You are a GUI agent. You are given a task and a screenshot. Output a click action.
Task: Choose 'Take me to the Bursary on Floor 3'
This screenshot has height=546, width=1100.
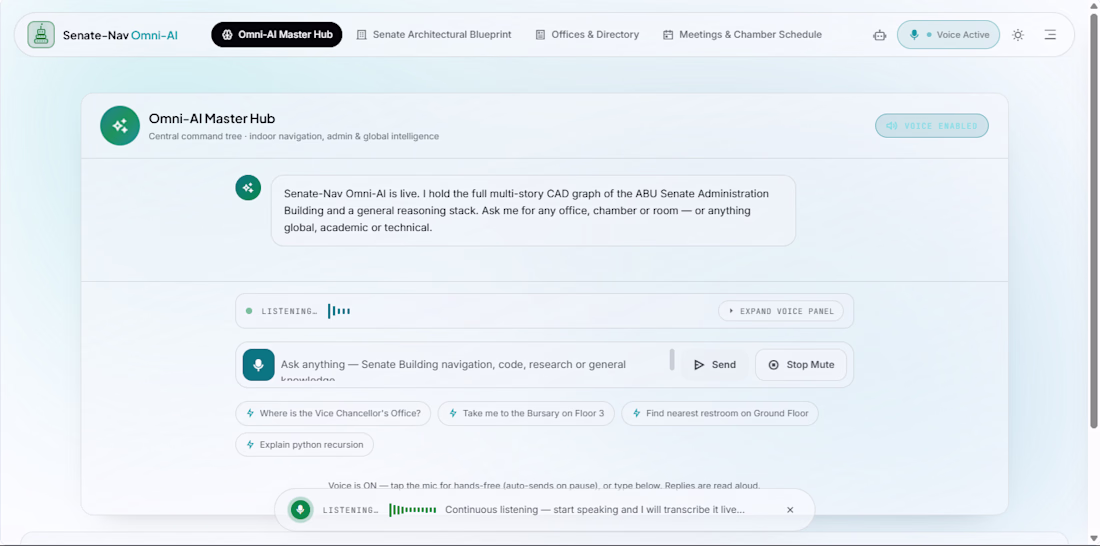tap(526, 413)
